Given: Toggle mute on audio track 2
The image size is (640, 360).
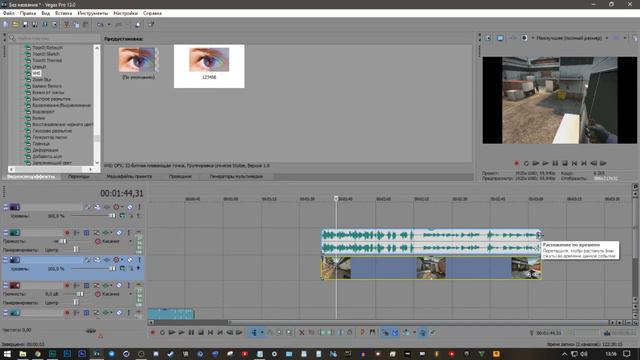Looking at the screenshot, I should [x=119, y=233].
